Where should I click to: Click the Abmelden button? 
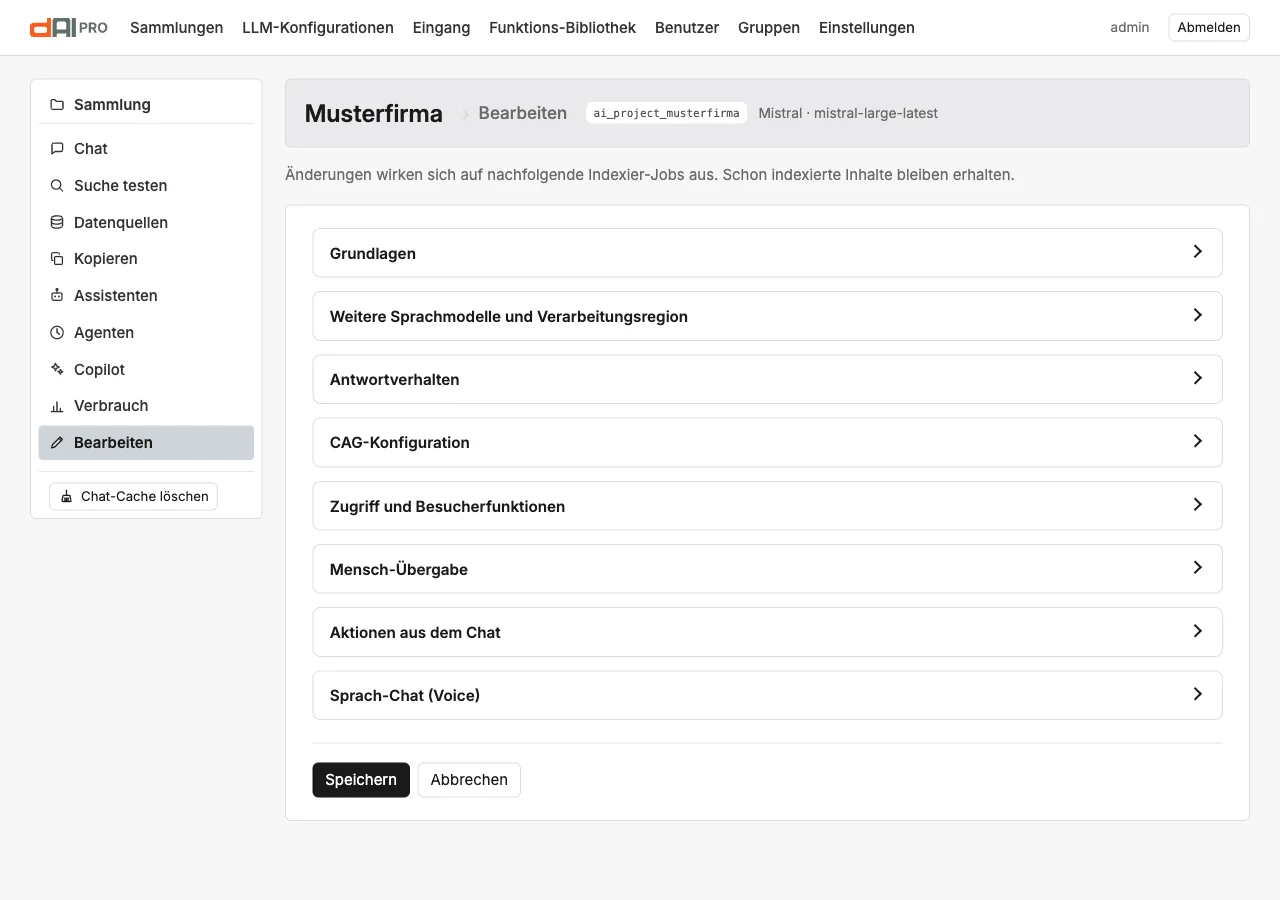click(x=1209, y=28)
